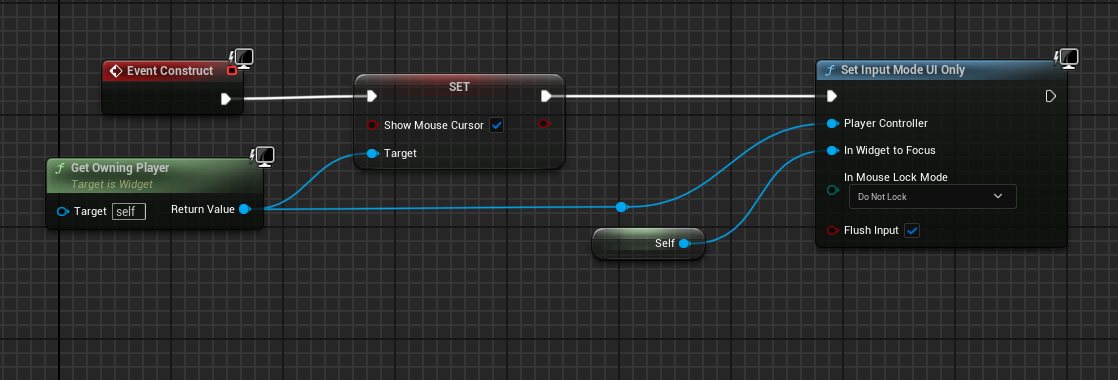The height and width of the screenshot is (380, 1118).
Task: Click the In Mouse Lock Mode enum pin
Action: 832,190
